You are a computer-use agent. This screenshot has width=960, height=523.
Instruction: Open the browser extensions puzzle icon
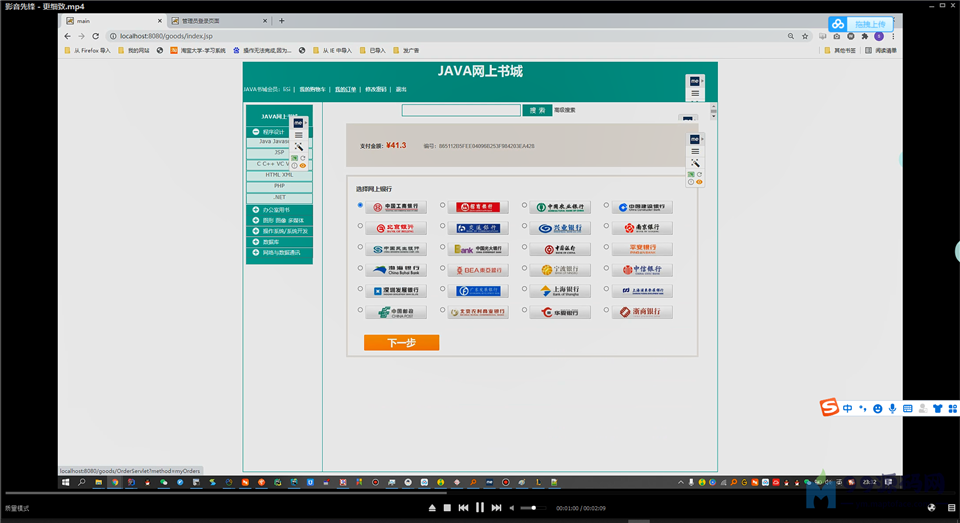[864, 36]
